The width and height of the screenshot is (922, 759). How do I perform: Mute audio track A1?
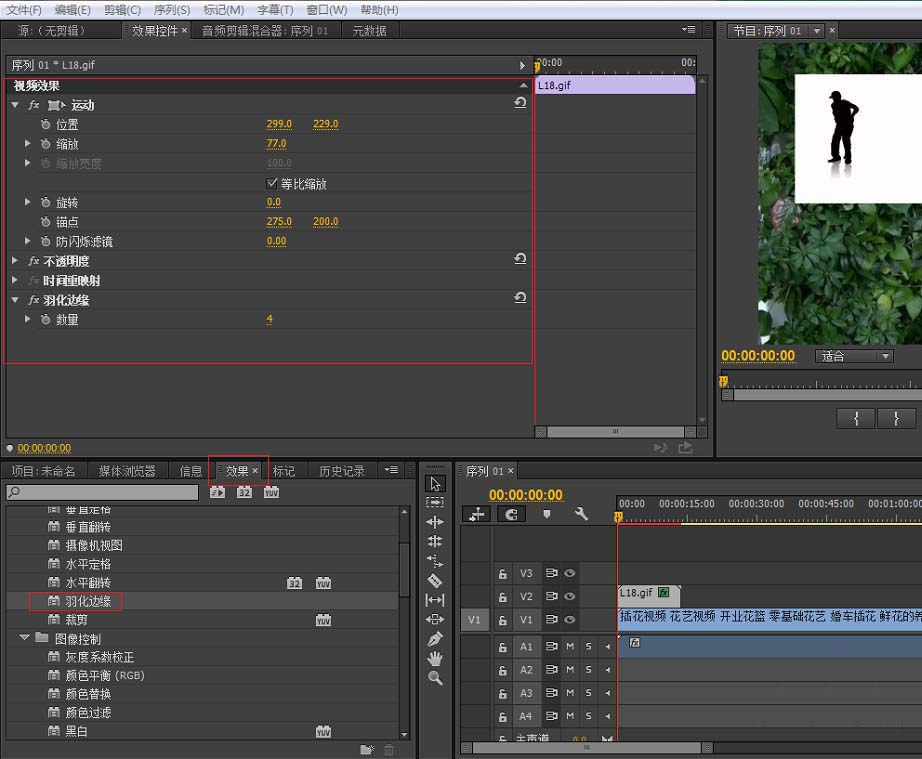point(570,647)
